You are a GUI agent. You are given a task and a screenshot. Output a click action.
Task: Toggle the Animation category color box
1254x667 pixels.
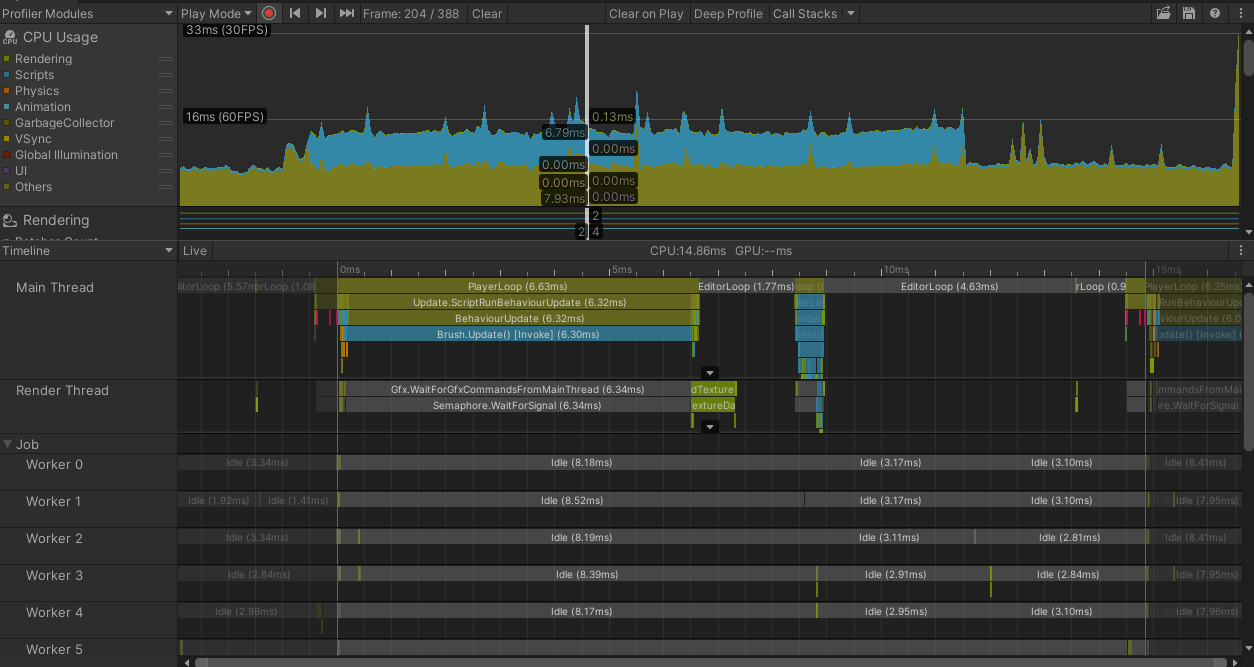(7, 107)
